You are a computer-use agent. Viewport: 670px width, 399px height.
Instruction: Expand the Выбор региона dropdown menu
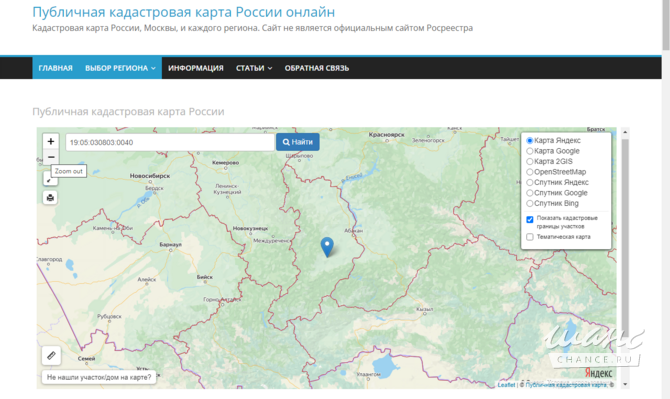(x=120, y=68)
